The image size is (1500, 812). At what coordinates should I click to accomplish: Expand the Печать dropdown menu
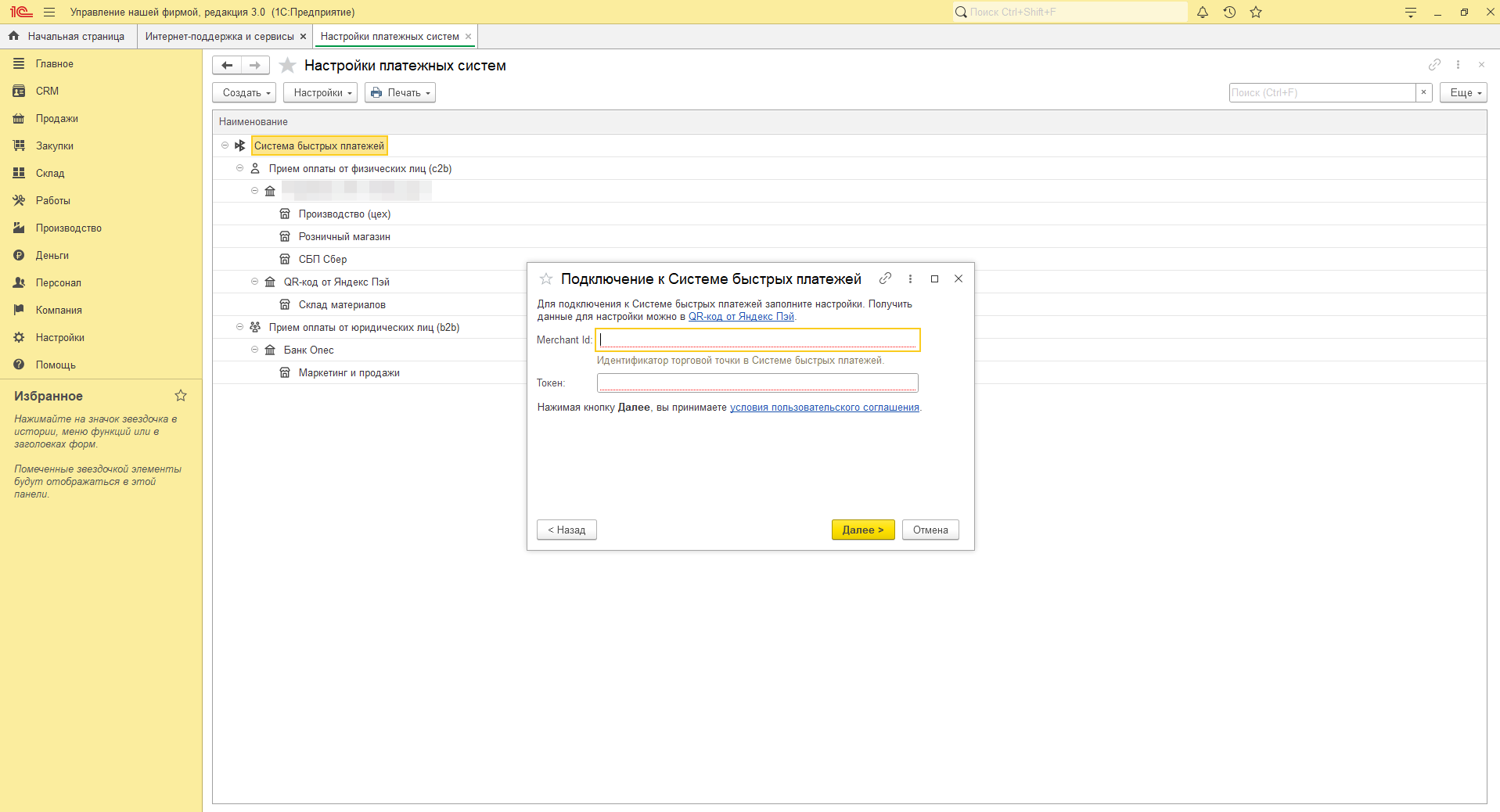click(400, 93)
